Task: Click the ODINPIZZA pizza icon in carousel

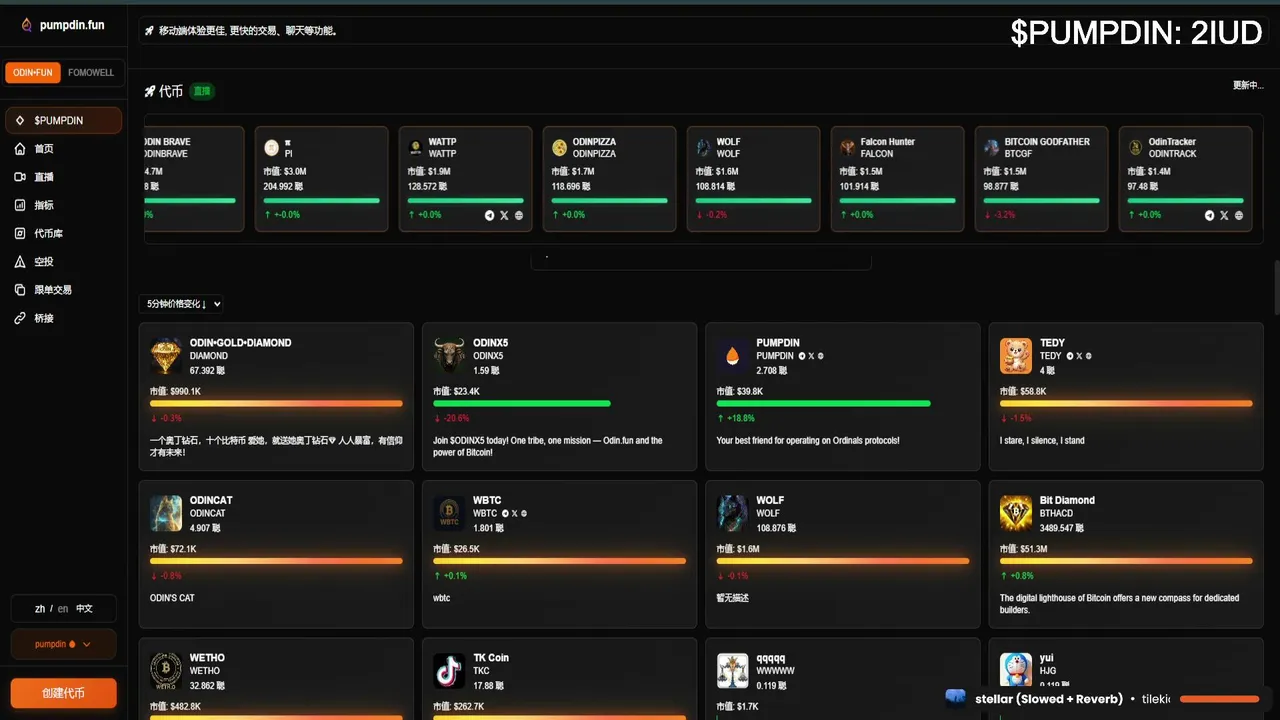Action: (x=560, y=147)
